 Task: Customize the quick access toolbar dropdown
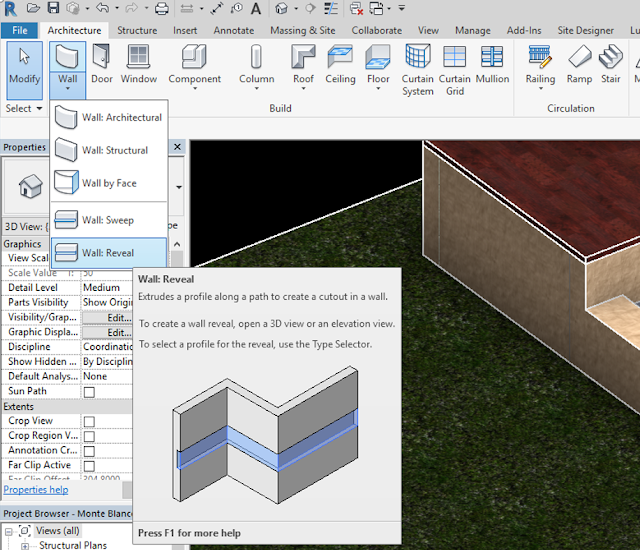[x=402, y=8]
